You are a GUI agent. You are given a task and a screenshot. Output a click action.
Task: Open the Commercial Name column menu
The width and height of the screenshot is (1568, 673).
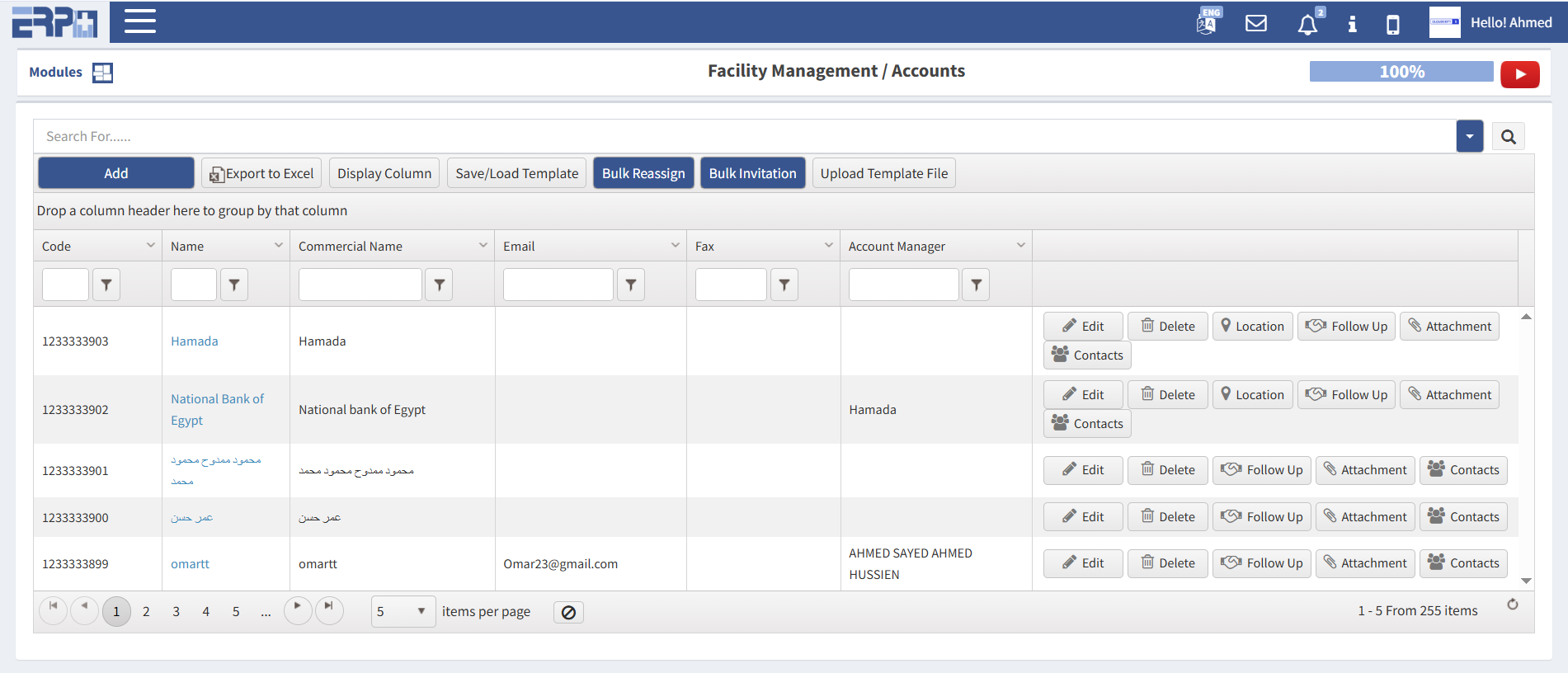(x=483, y=246)
